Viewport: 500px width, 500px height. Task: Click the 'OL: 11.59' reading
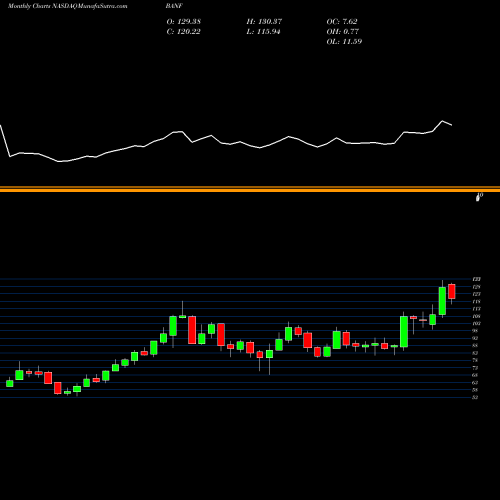pos(344,42)
